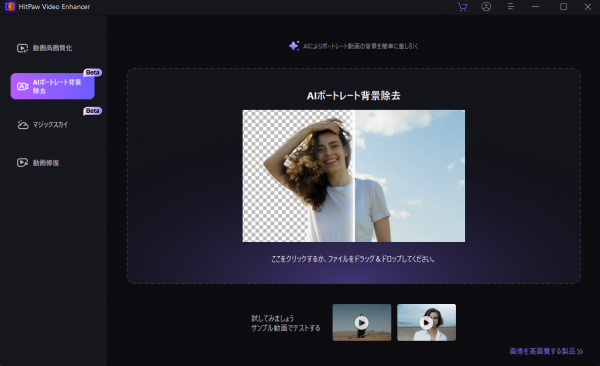The image size is (600, 366).
Task: Play the man portrait sample video
Action: (x=426, y=322)
